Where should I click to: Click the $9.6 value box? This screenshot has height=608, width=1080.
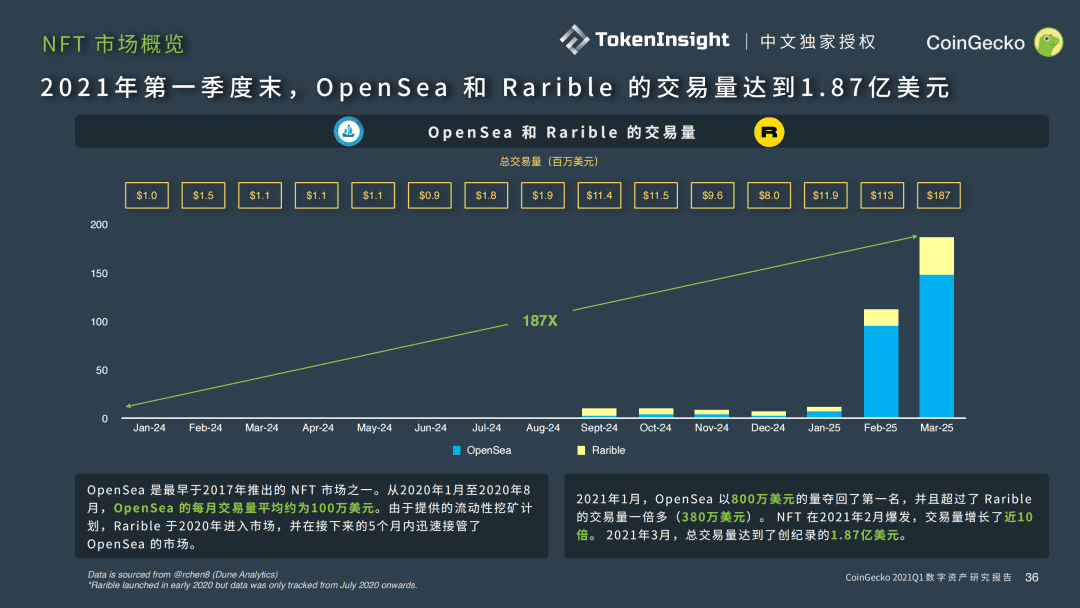click(712, 196)
